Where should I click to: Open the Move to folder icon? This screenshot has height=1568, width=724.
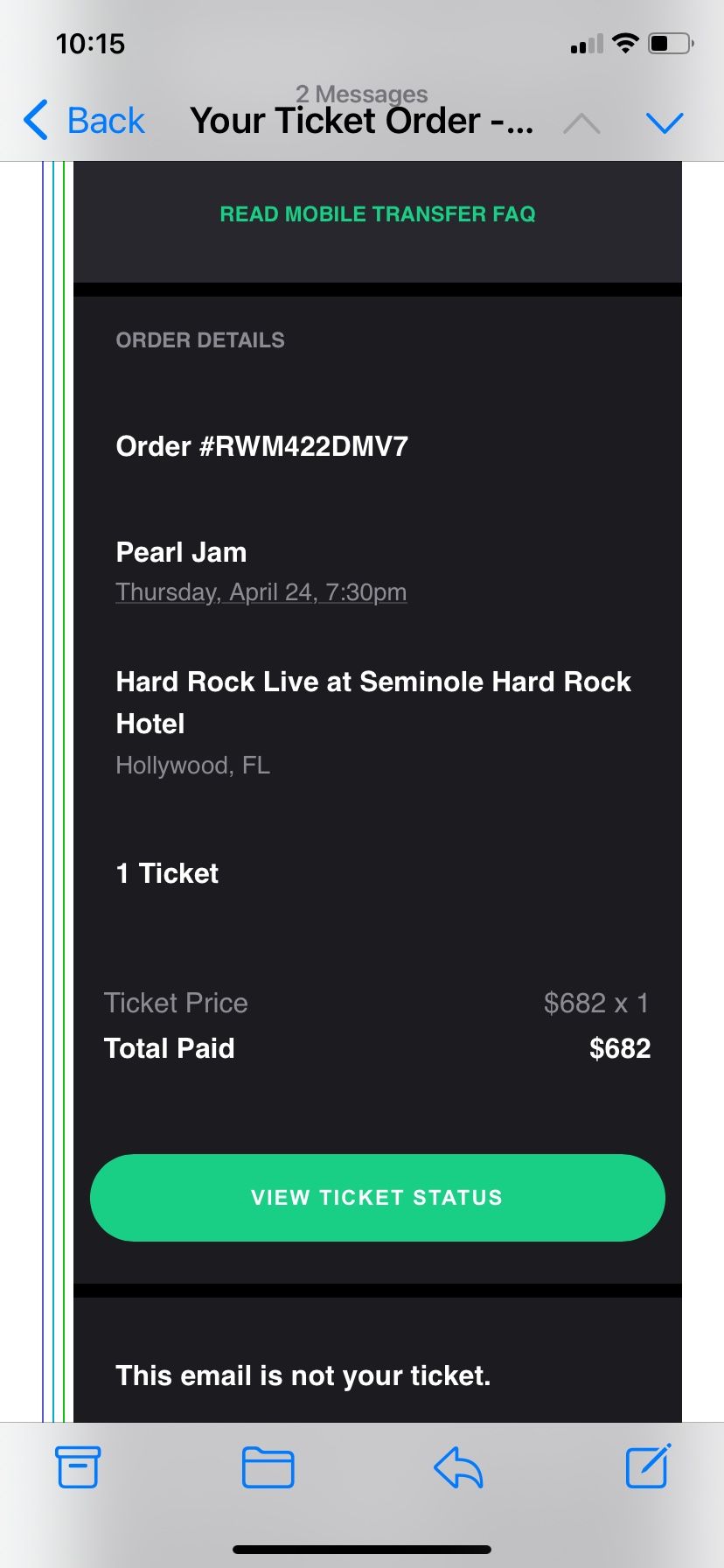click(268, 1467)
